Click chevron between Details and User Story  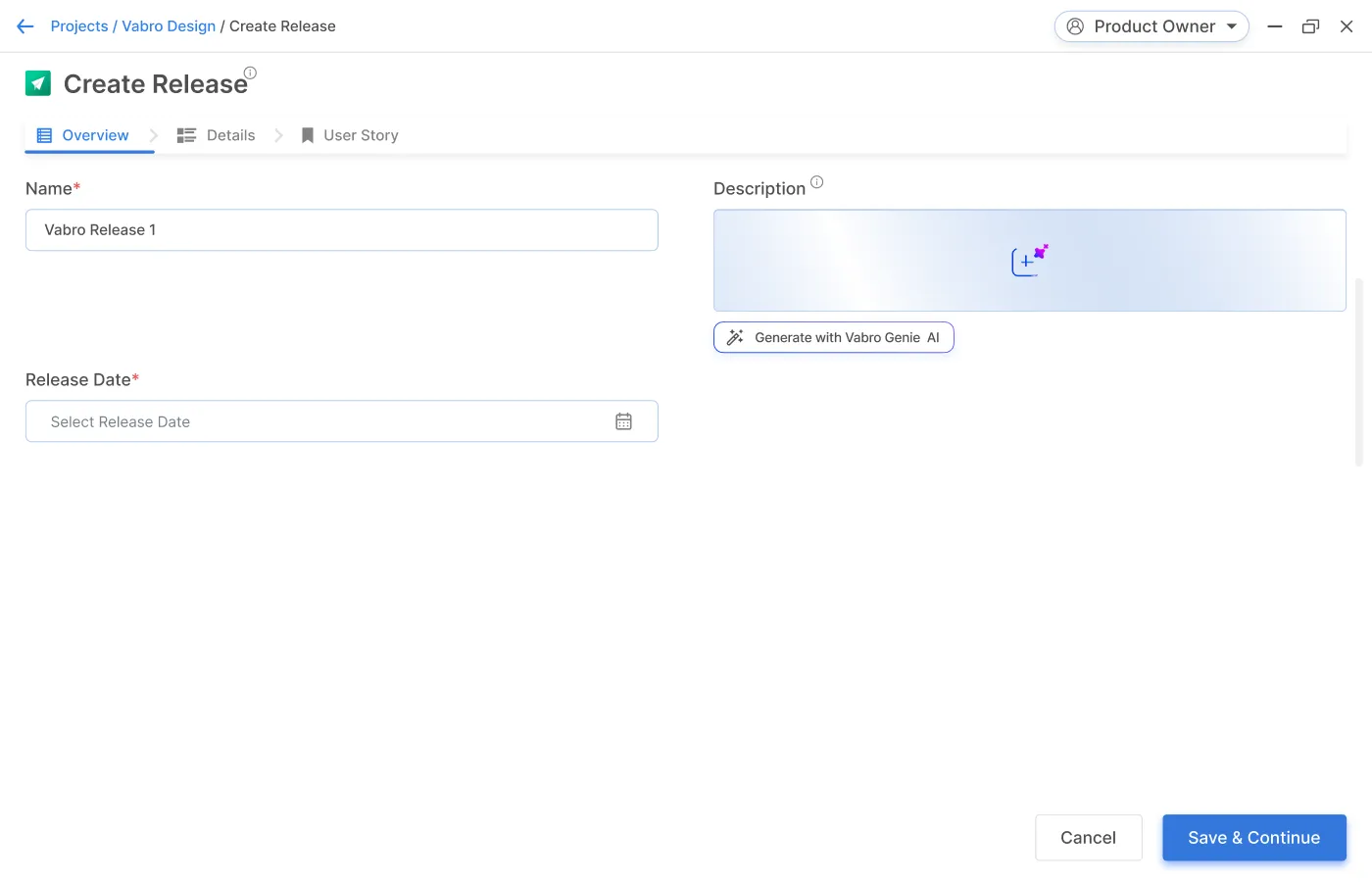(279, 135)
